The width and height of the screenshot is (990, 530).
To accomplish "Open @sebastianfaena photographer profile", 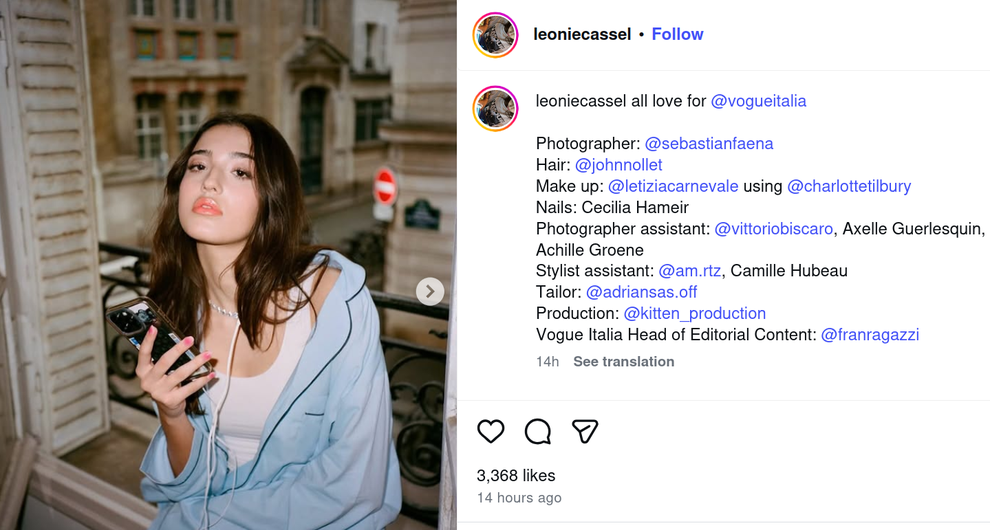I will pyautogui.click(x=708, y=144).
